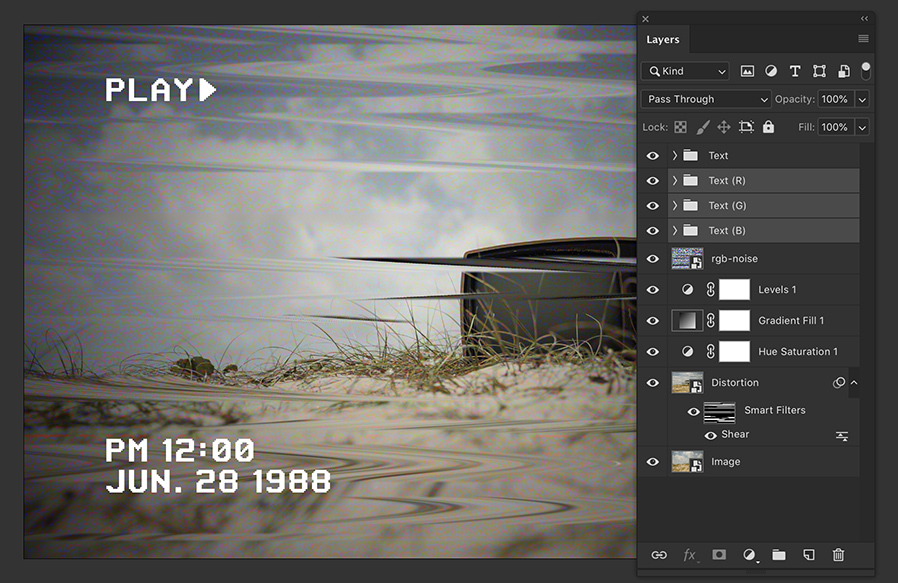The image size is (898, 583).
Task: Add a layer style with fx icon
Action: [x=690, y=554]
